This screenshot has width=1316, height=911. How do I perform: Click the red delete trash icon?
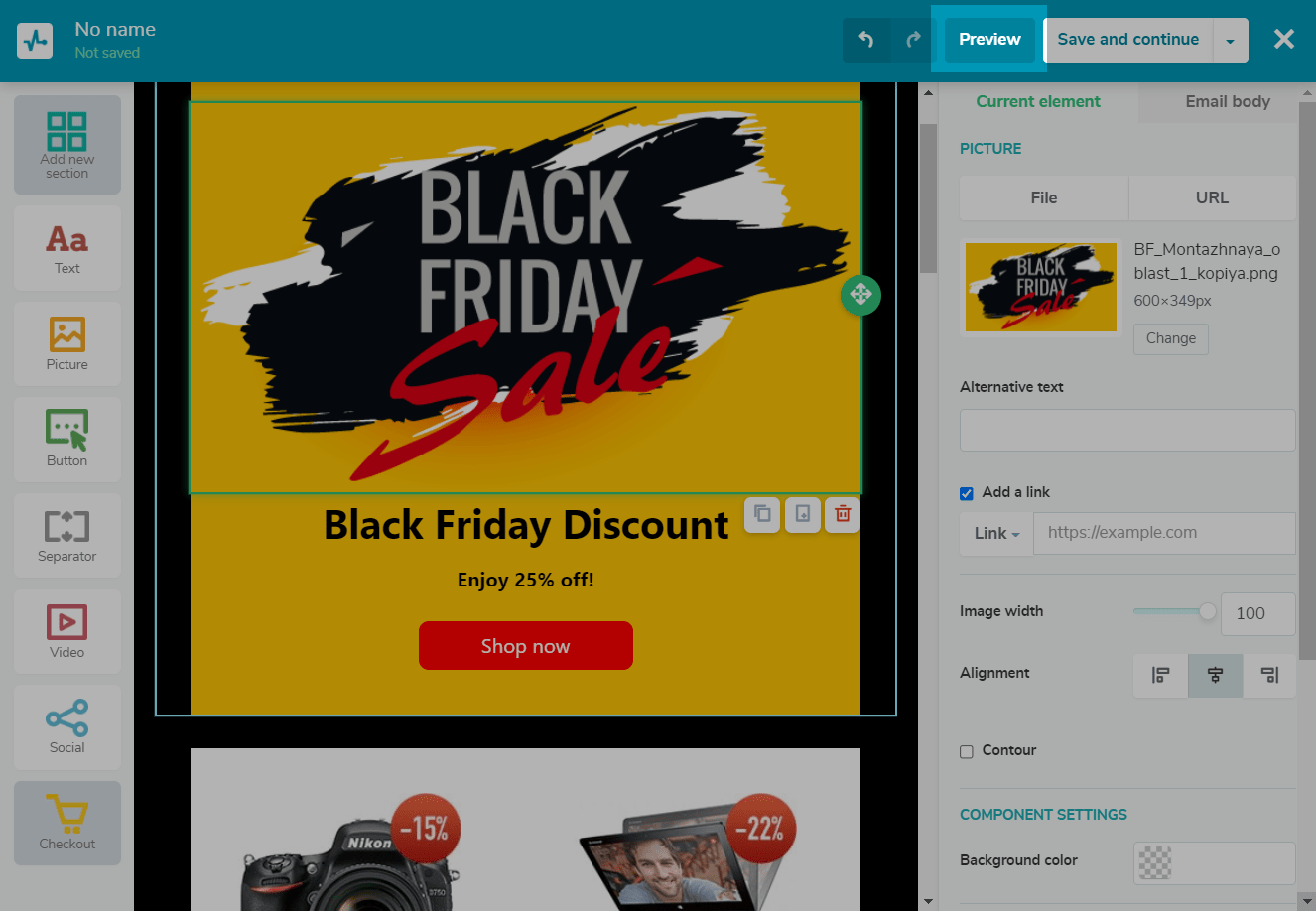843,514
